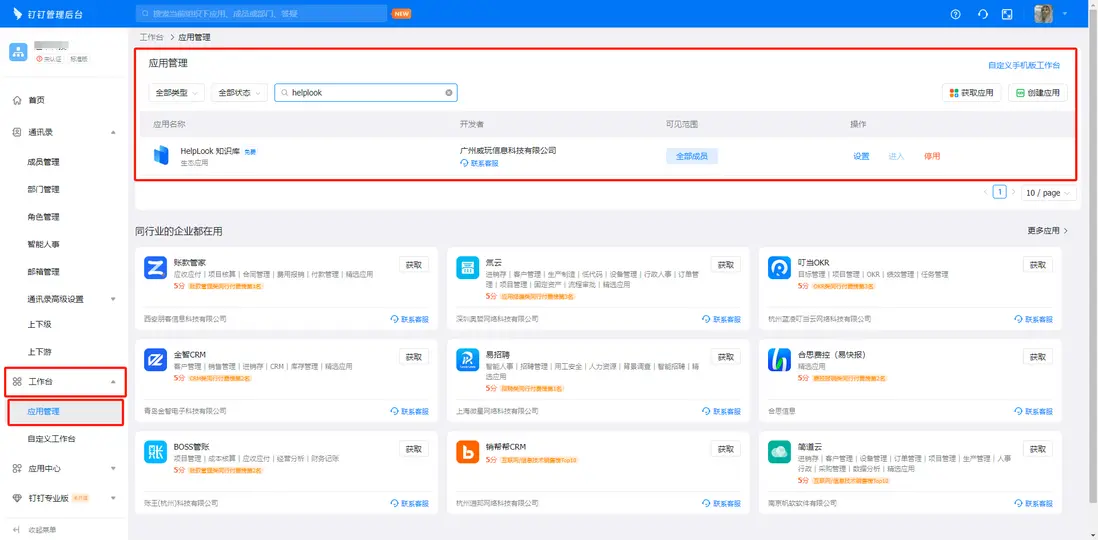Click the square window icon beside the profile photo
The height and width of the screenshot is (540, 1098).
pyautogui.click(x=1007, y=14)
